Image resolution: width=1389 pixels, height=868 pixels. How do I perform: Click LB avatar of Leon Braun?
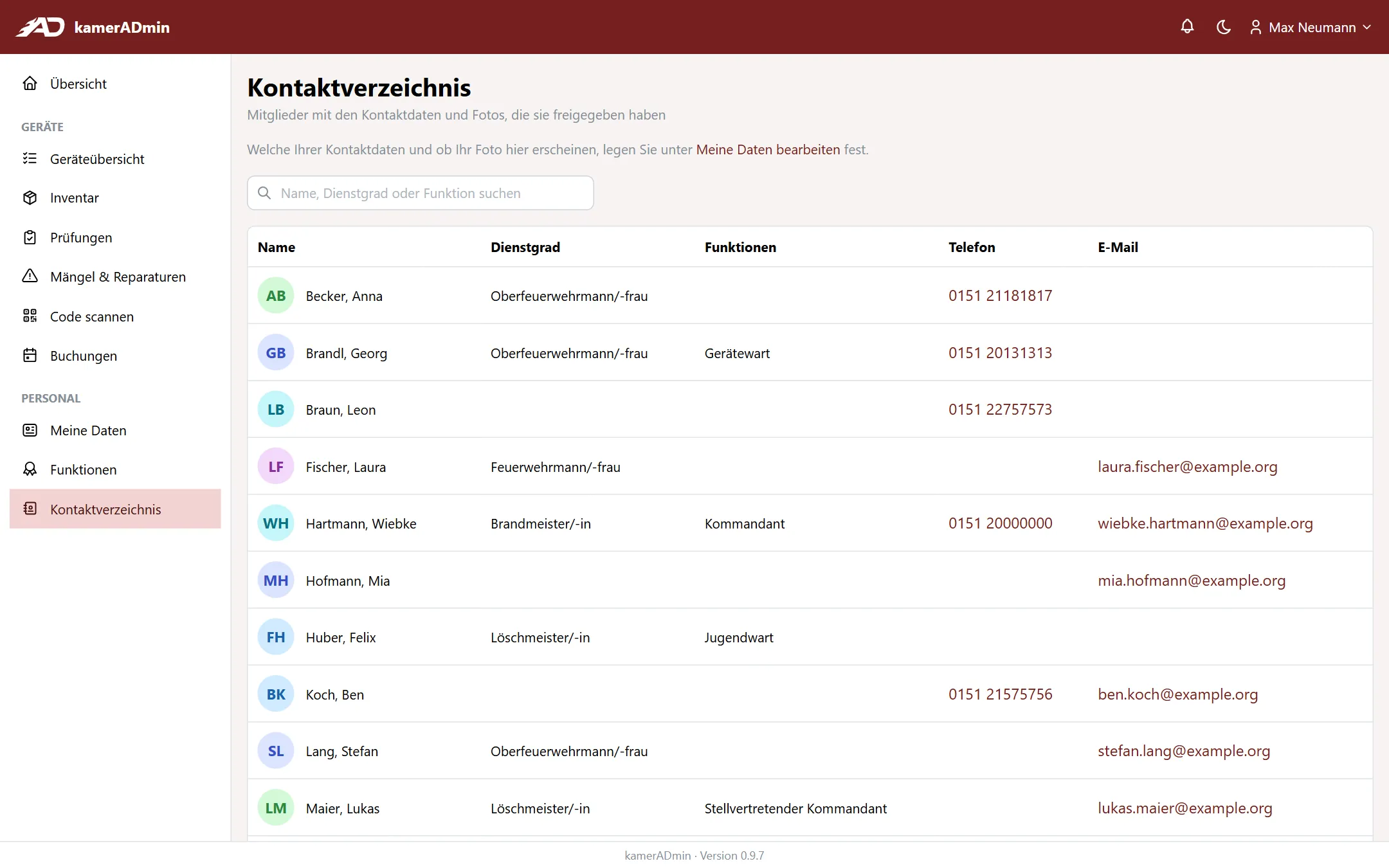coord(276,410)
